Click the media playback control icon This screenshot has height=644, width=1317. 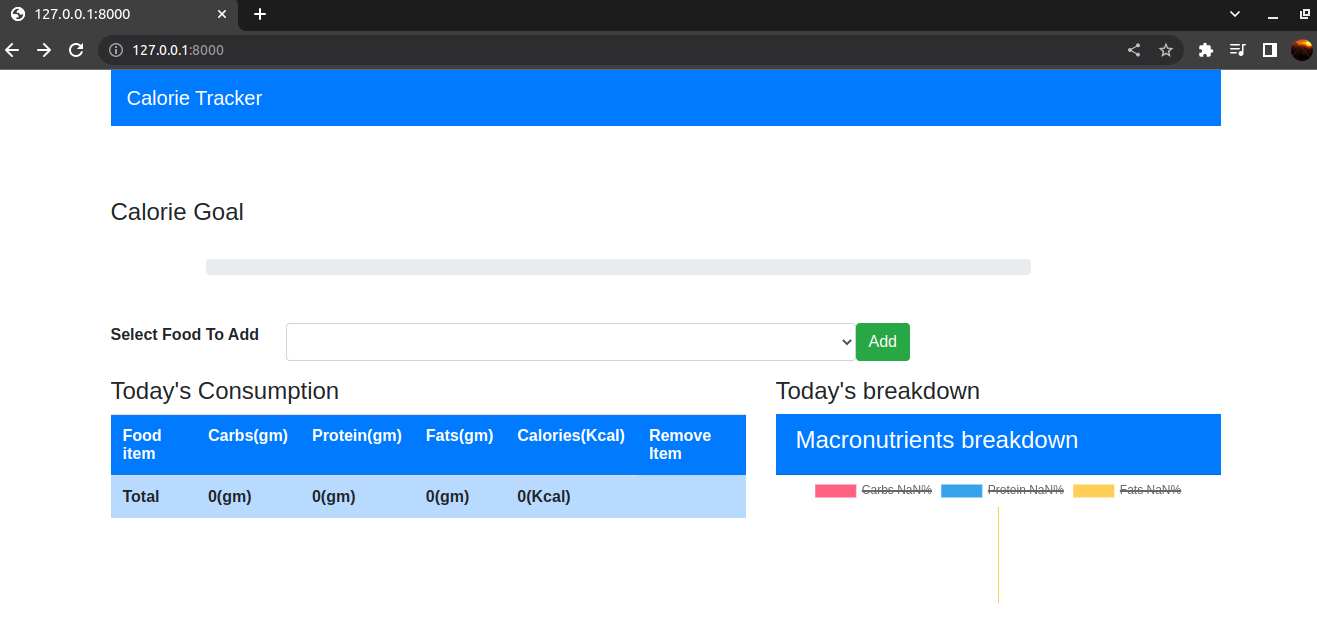pyautogui.click(x=1238, y=49)
